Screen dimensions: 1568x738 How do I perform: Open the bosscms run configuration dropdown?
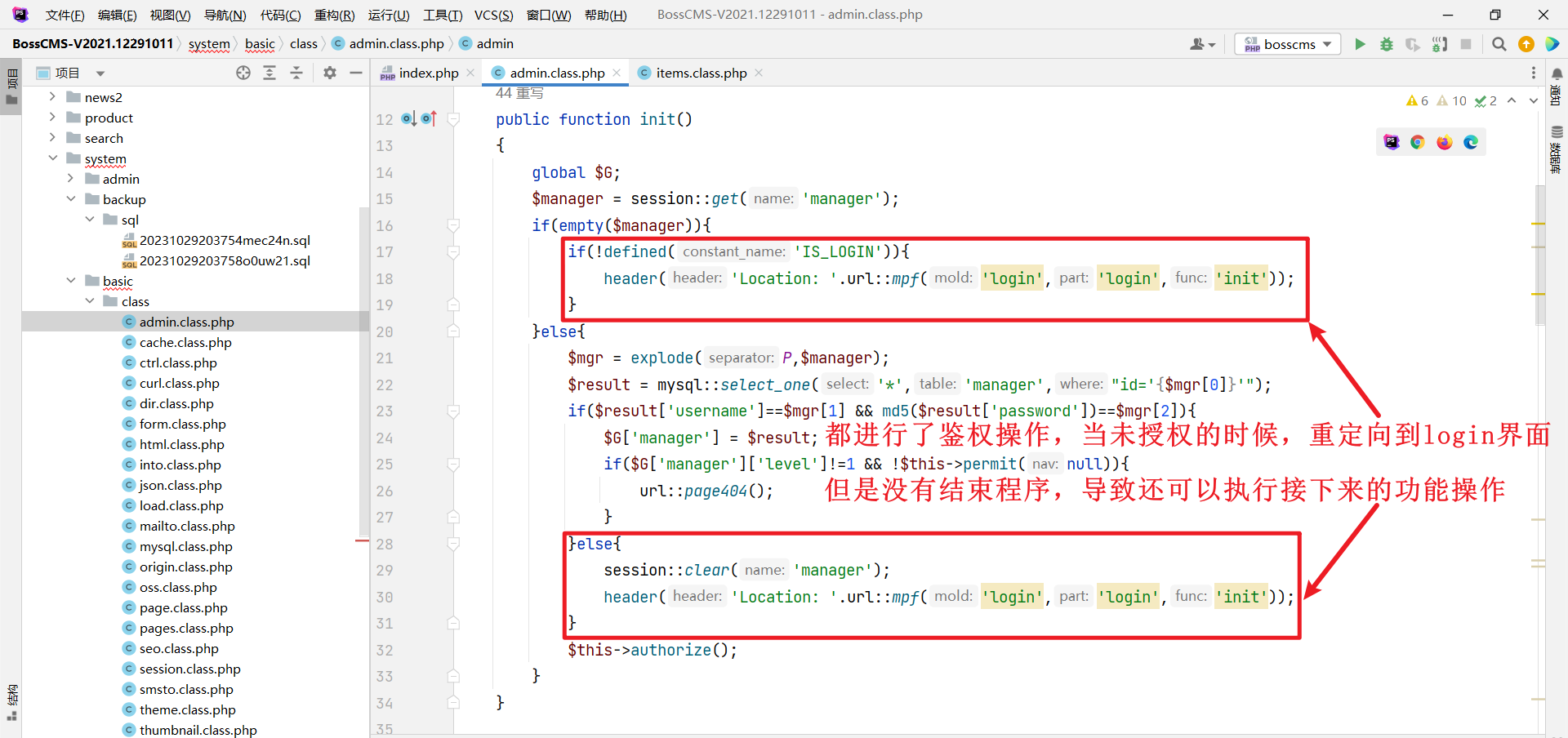tap(1287, 44)
